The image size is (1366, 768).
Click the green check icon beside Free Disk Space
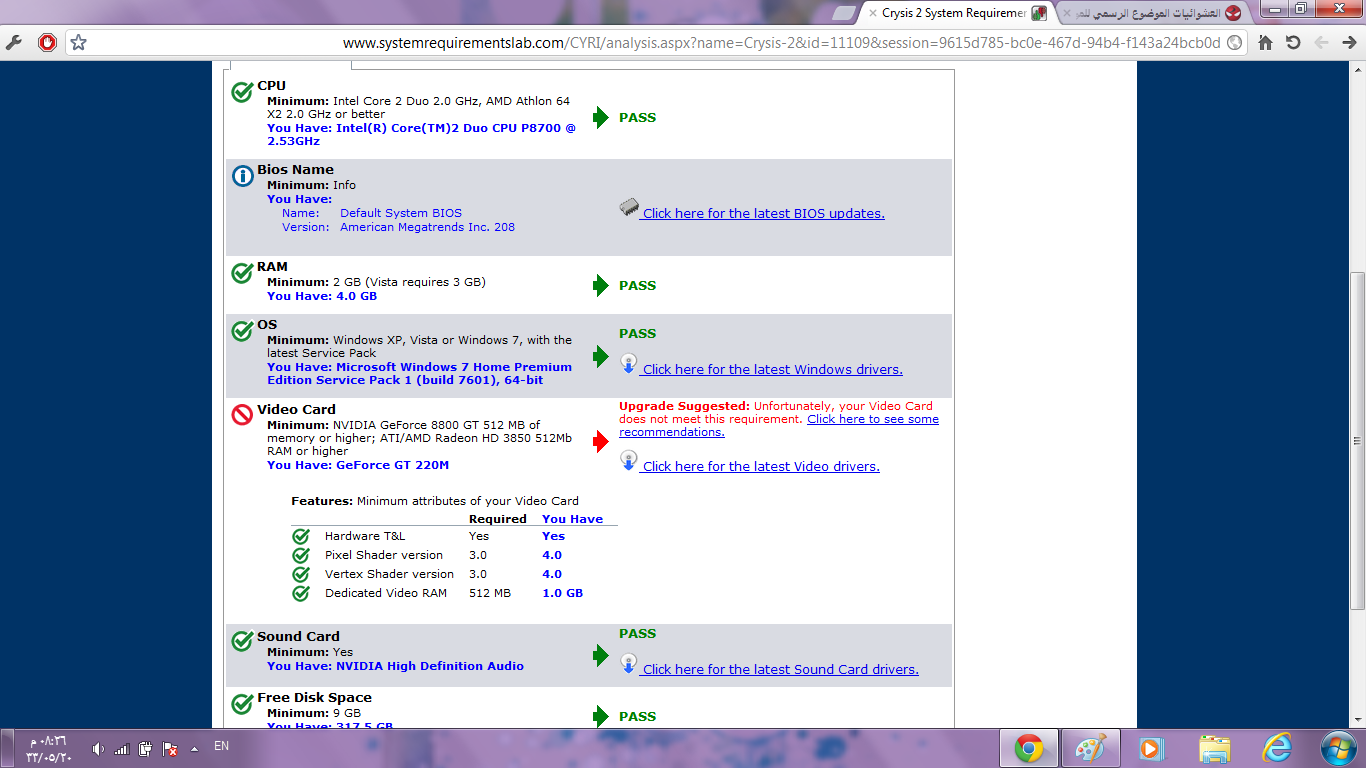point(242,704)
